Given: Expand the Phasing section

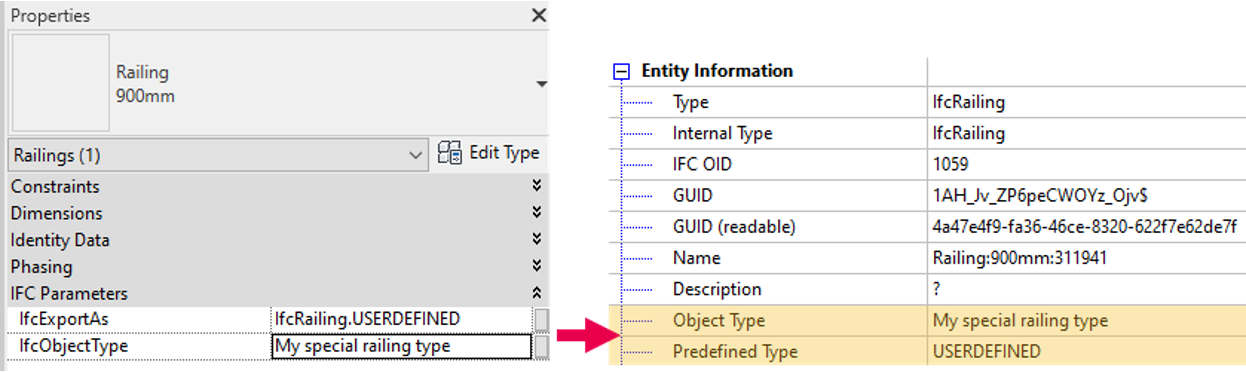Looking at the screenshot, I should [537, 267].
